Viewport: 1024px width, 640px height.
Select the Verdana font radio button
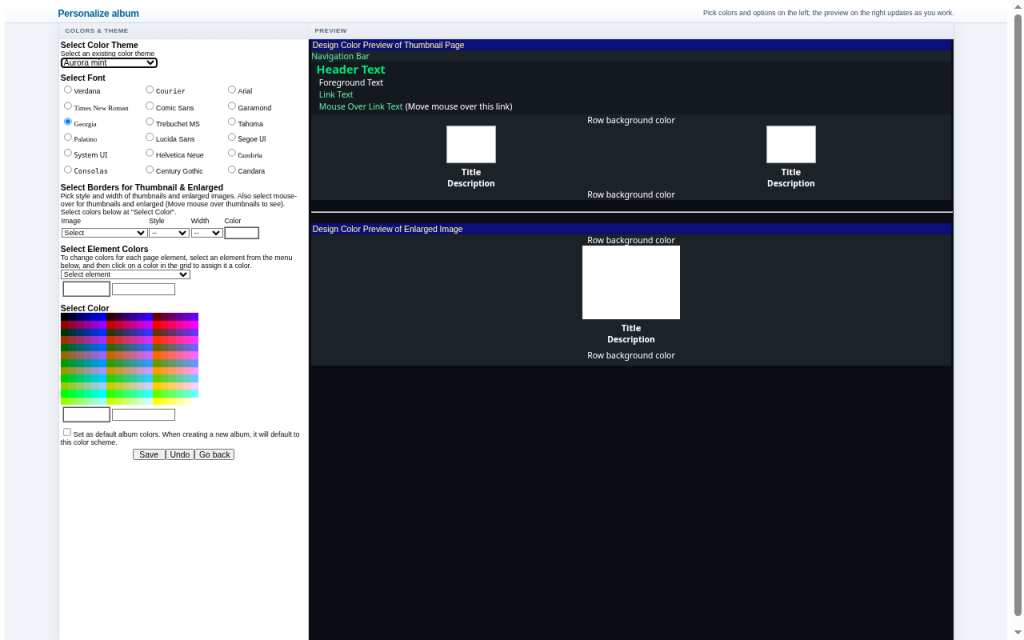point(68,89)
